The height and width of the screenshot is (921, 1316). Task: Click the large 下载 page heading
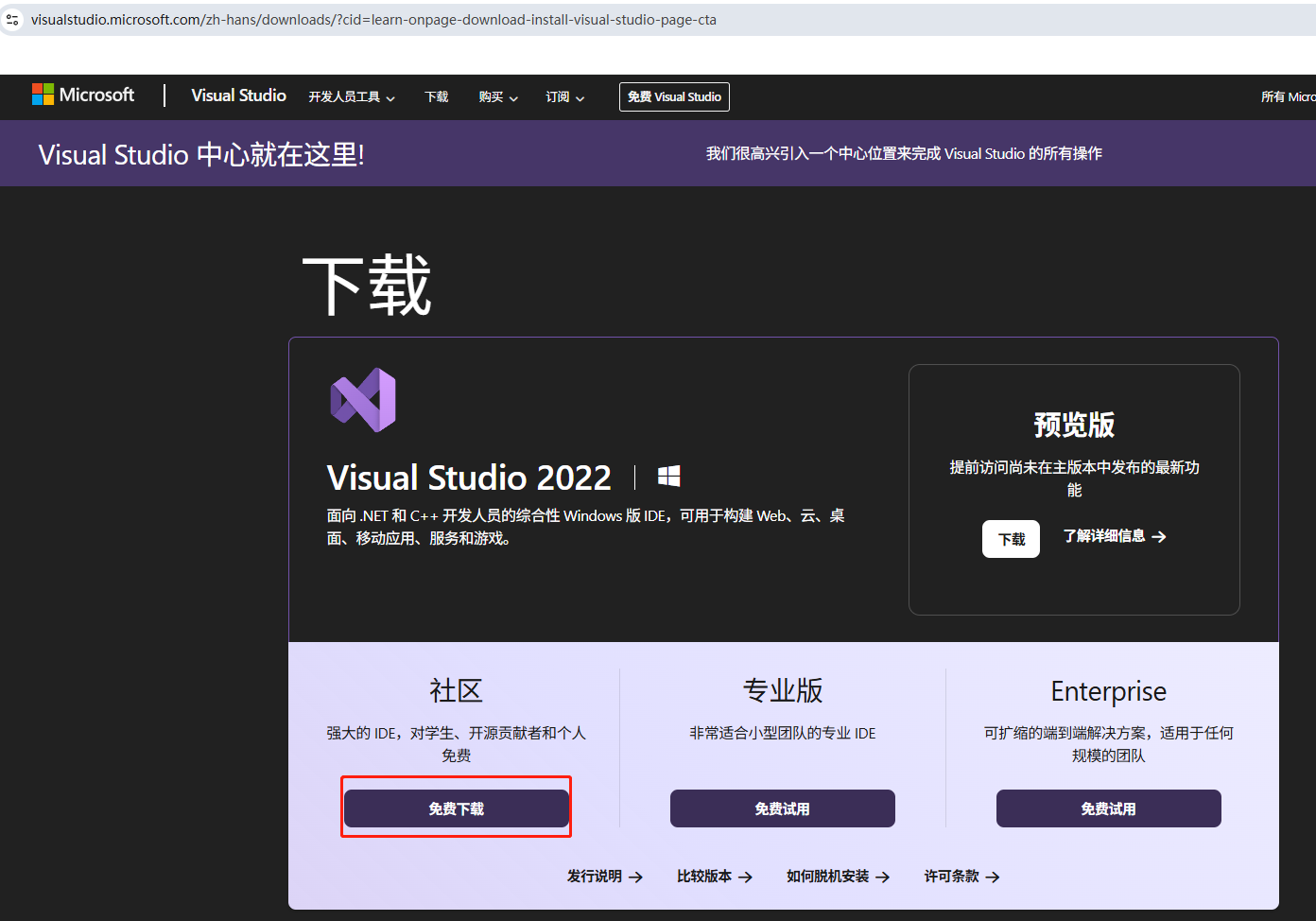coord(367,285)
